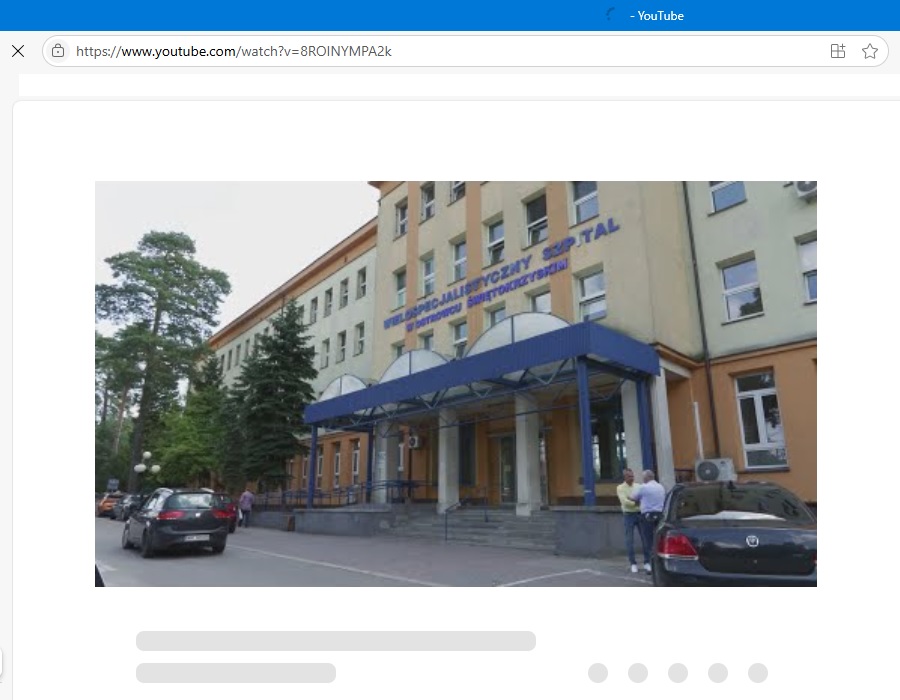Stop loading the page with the X button
Image resolution: width=900 pixels, height=700 pixels.
coord(18,51)
